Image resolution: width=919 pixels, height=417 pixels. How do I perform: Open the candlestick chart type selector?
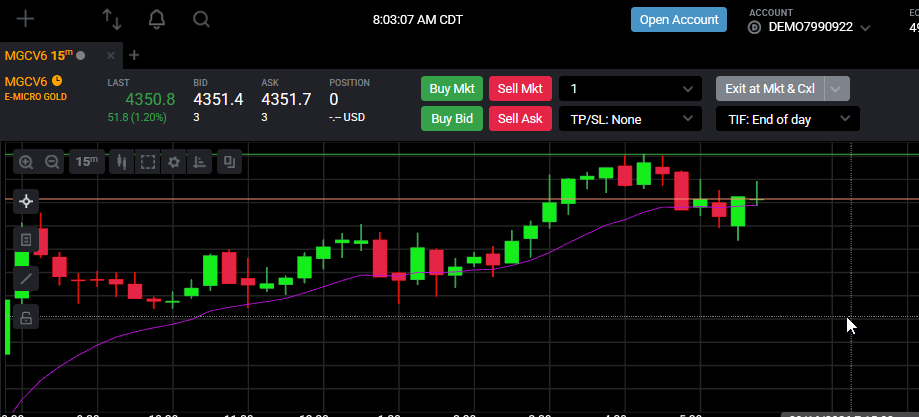(x=122, y=162)
